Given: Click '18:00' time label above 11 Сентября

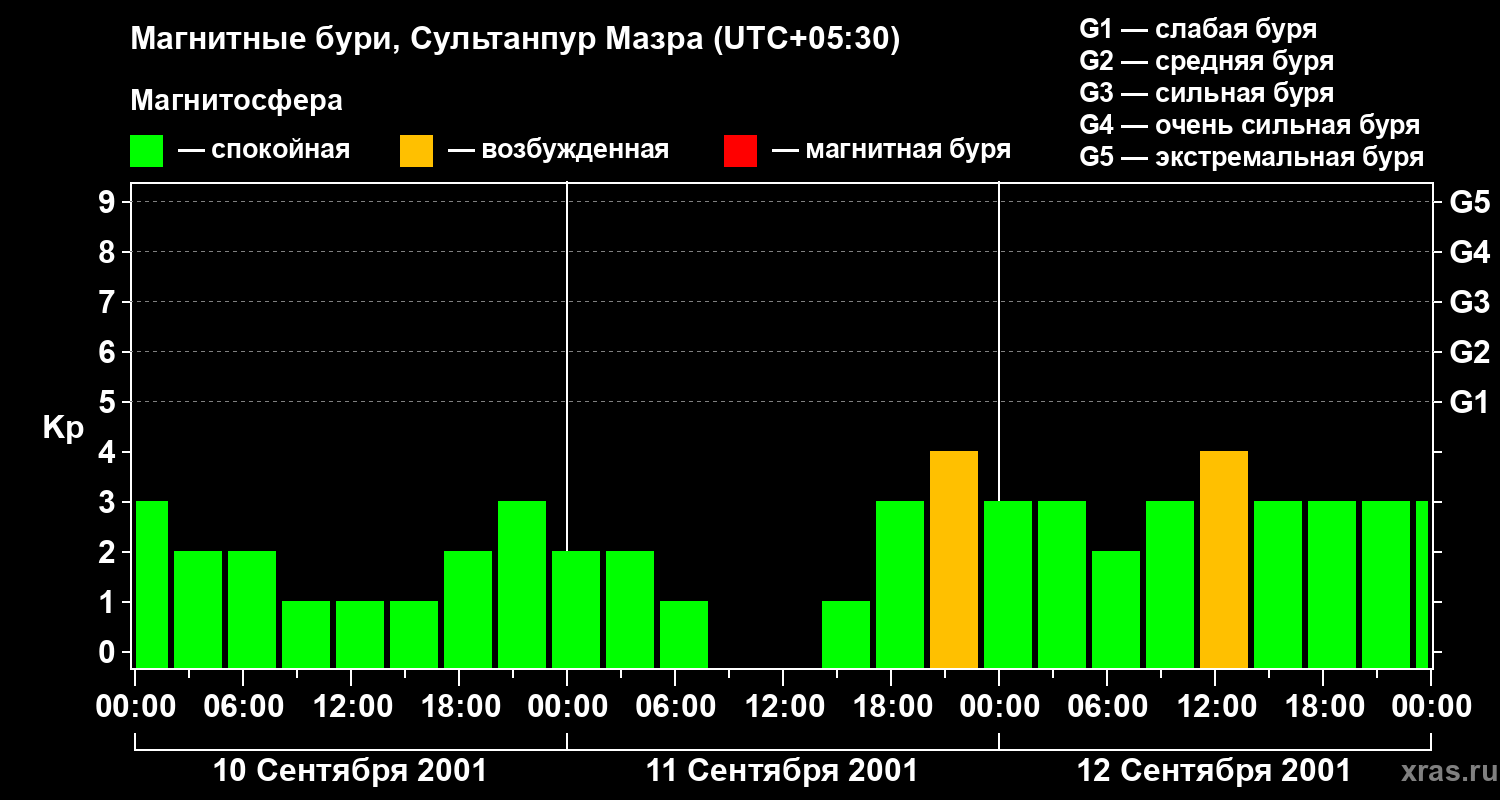Looking at the screenshot, I should 892,707.
